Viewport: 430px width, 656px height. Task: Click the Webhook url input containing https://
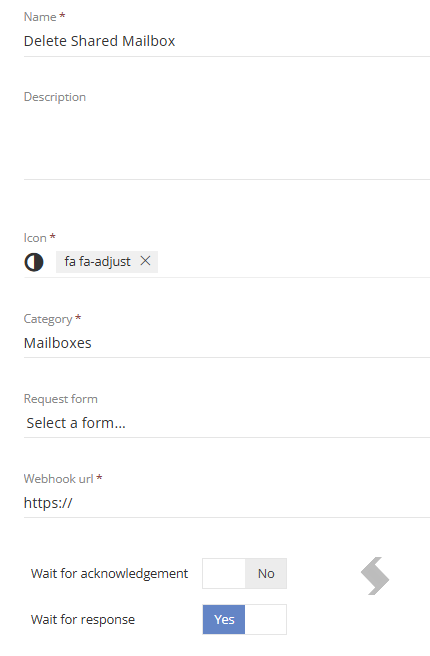tap(227, 503)
